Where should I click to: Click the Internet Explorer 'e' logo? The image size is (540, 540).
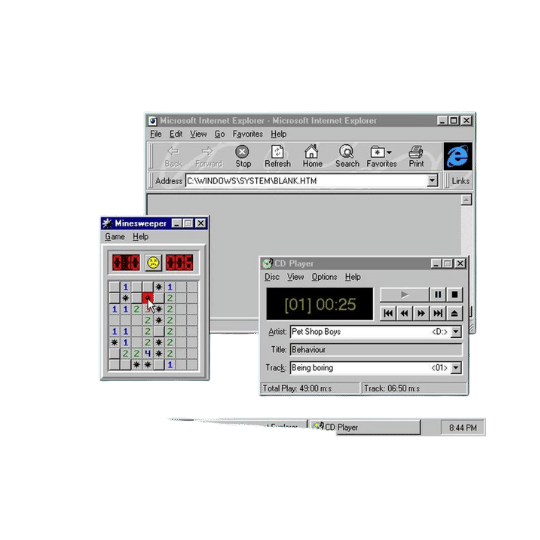(458, 156)
